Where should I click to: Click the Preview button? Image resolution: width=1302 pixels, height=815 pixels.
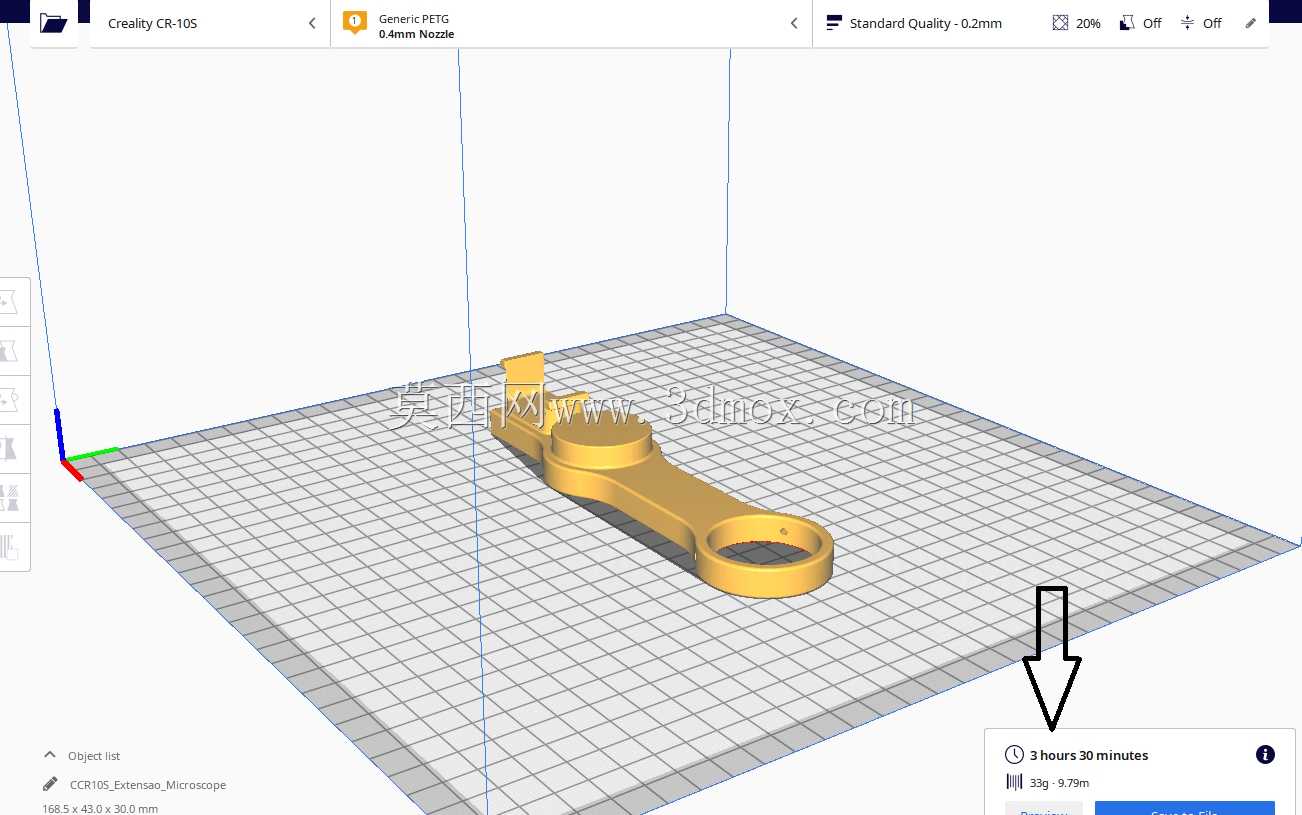coord(1044,809)
